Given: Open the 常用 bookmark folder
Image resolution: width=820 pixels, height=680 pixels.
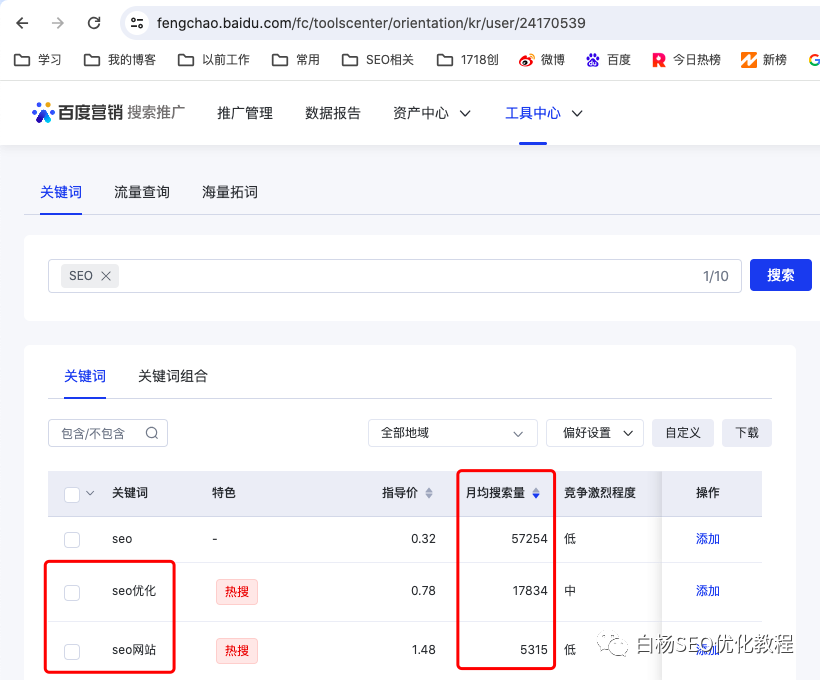Looking at the screenshot, I should (x=296, y=60).
